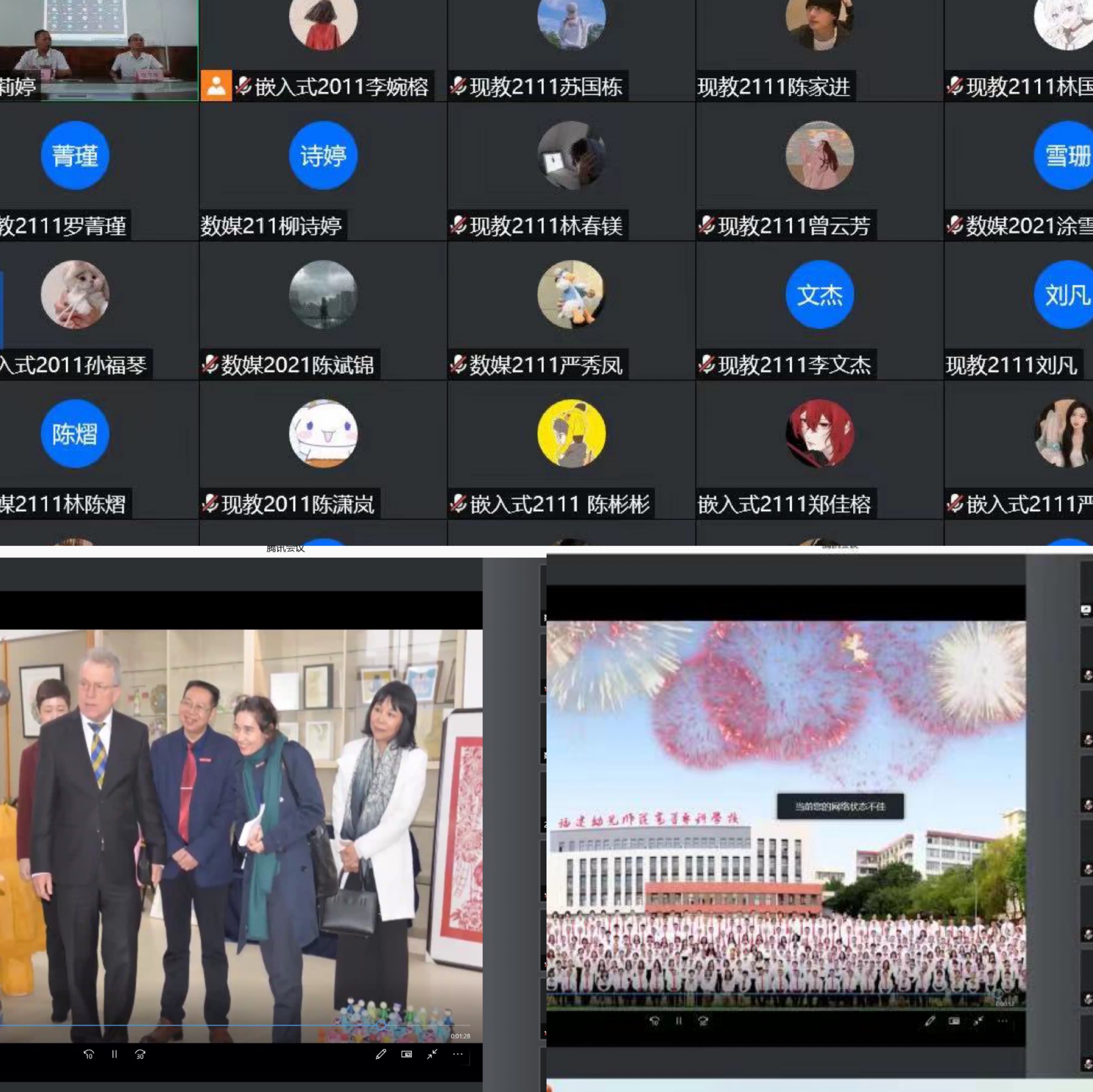The height and width of the screenshot is (1092, 1093).
Task: Skip back 10 seconds in left video player
Action: [88, 1054]
